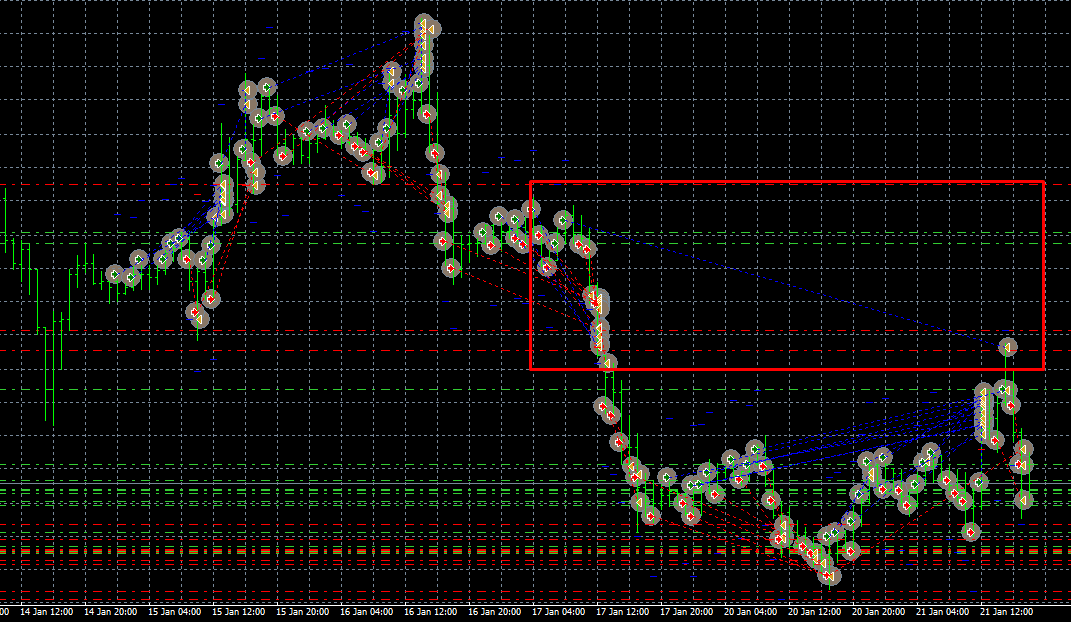Select the lowest trade marker at the chart's bottom

(x=831, y=576)
